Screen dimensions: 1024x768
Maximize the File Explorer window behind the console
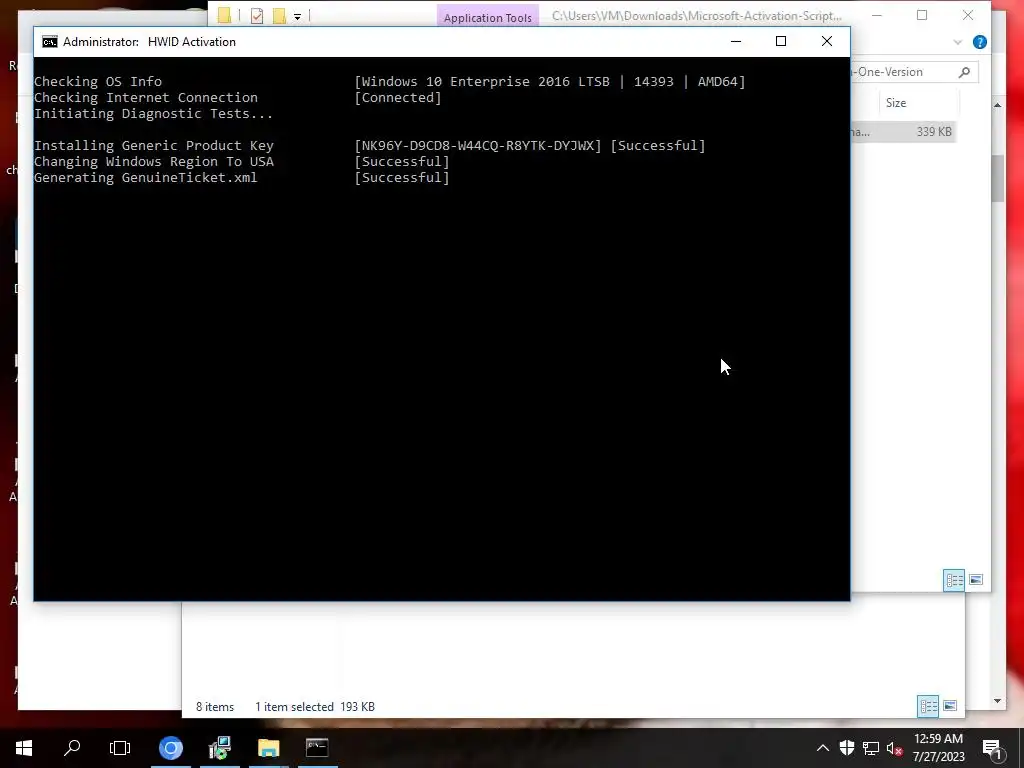coord(922,15)
